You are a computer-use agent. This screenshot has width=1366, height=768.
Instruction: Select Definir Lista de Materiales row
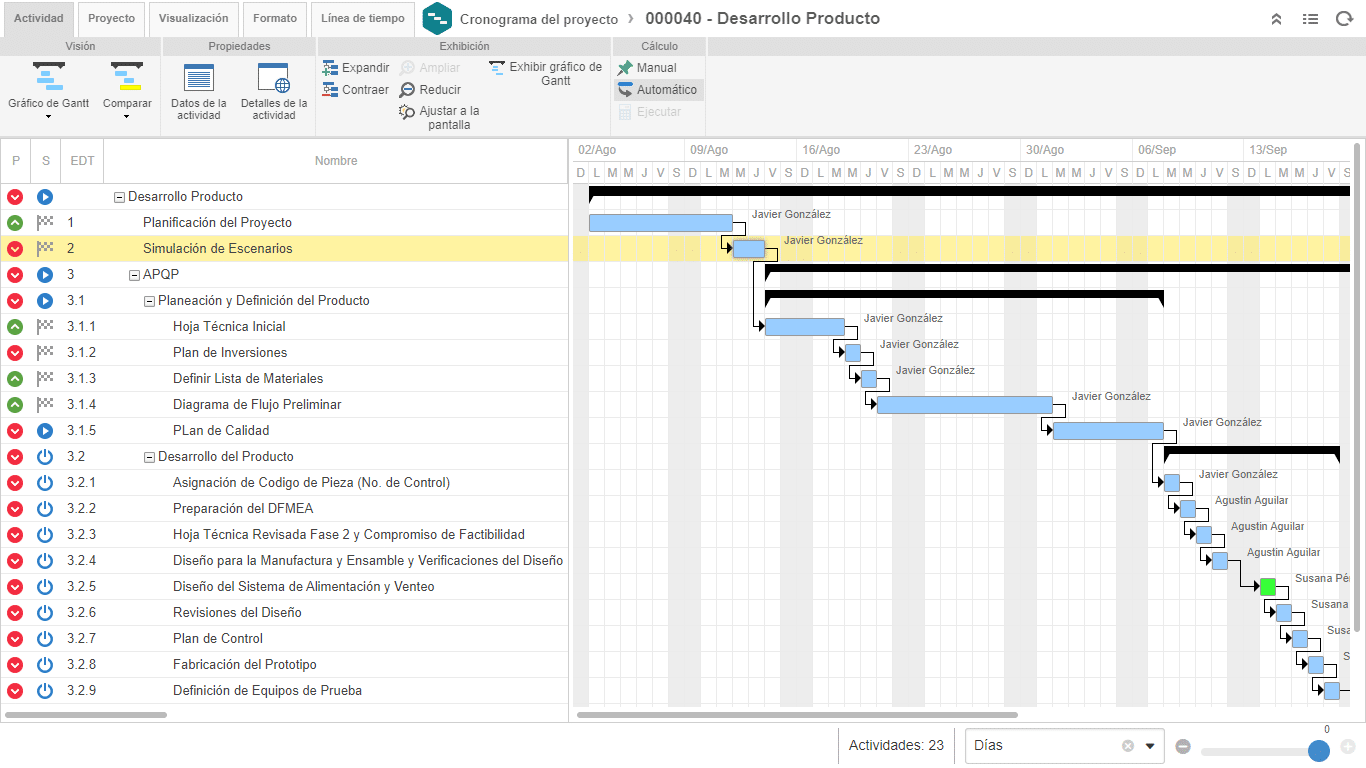pyautogui.click(x=284, y=379)
